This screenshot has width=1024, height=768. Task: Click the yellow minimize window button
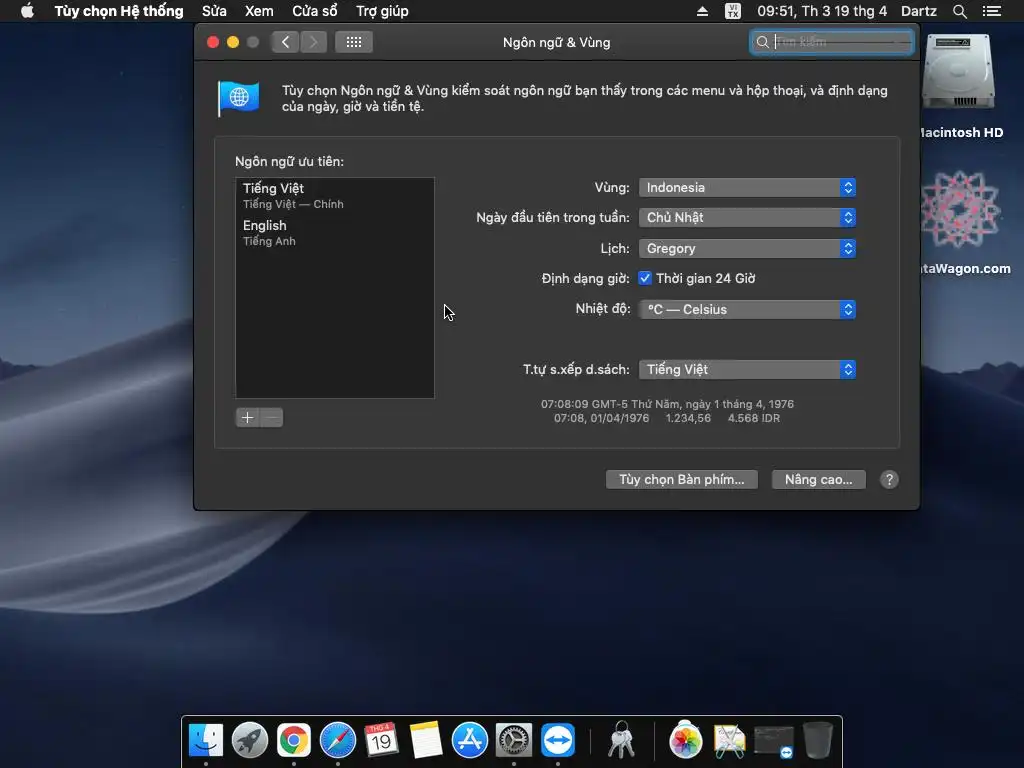(232, 42)
